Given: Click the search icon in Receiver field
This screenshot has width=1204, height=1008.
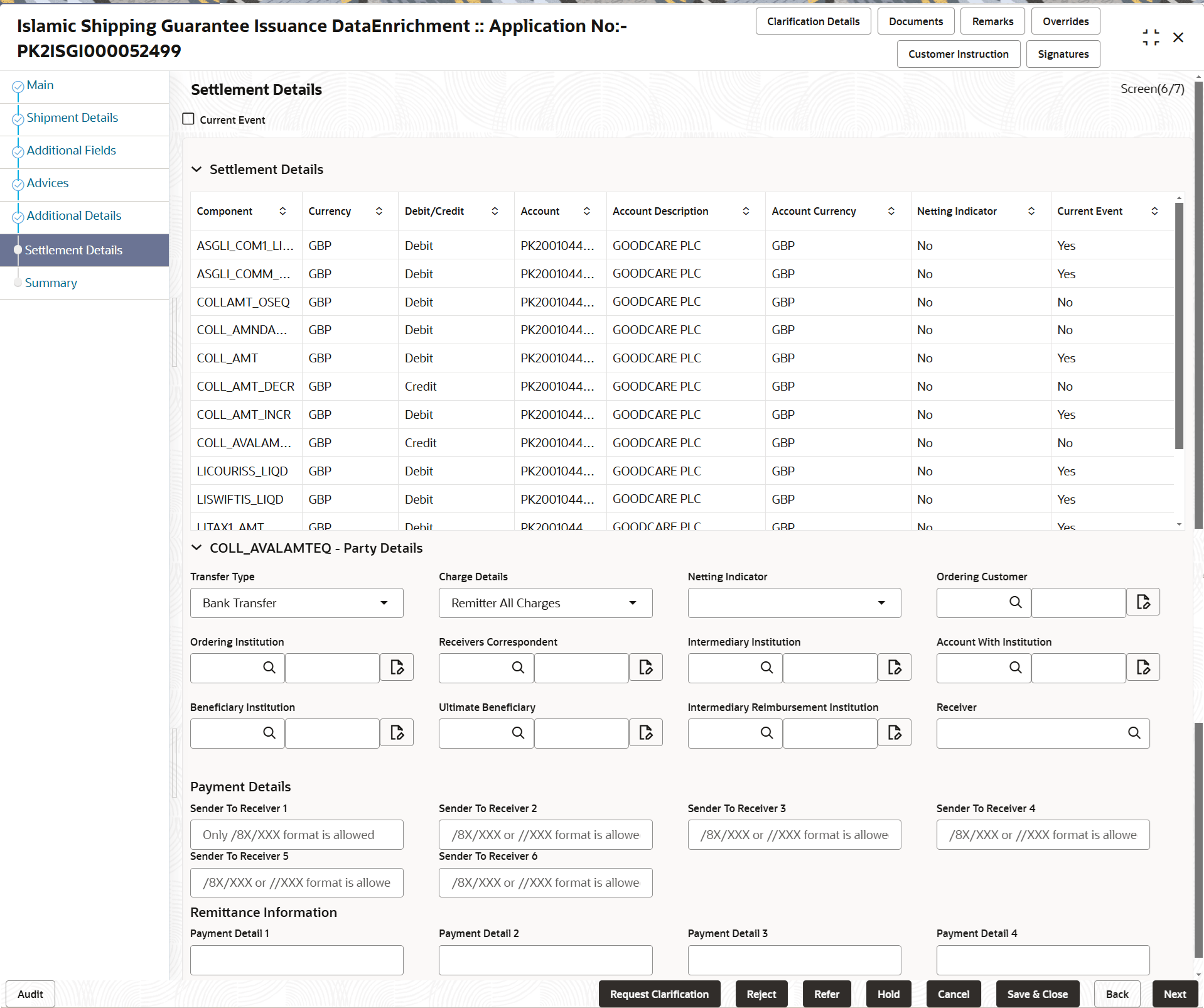Looking at the screenshot, I should tap(1134, 732).
